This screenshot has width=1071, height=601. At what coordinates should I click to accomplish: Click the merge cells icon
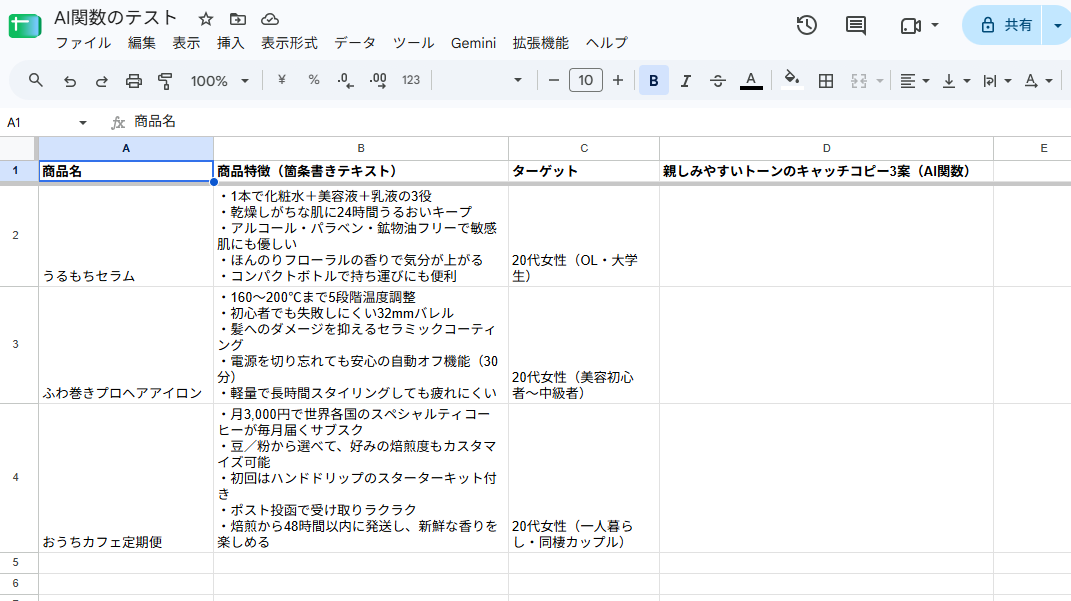pyautogui.click(x=859, y=81)
